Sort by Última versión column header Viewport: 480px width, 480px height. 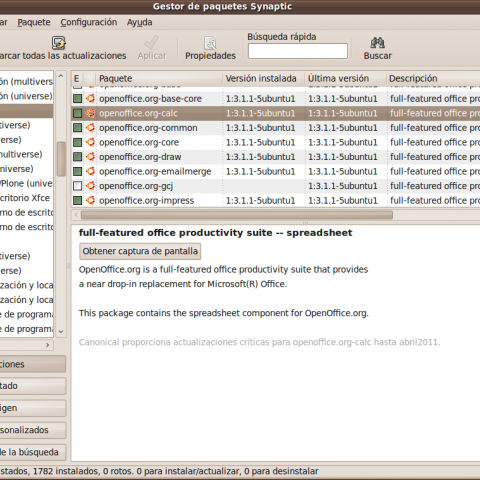345,79
